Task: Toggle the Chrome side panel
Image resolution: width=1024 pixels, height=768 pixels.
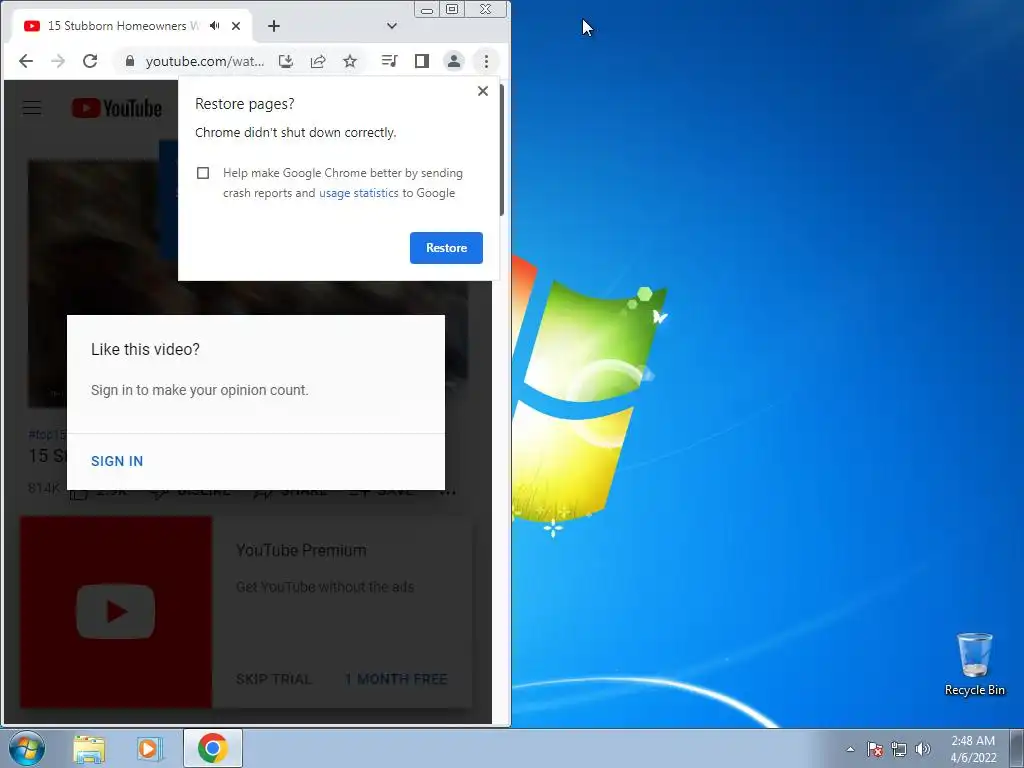Action: click(x=422, y=61)
